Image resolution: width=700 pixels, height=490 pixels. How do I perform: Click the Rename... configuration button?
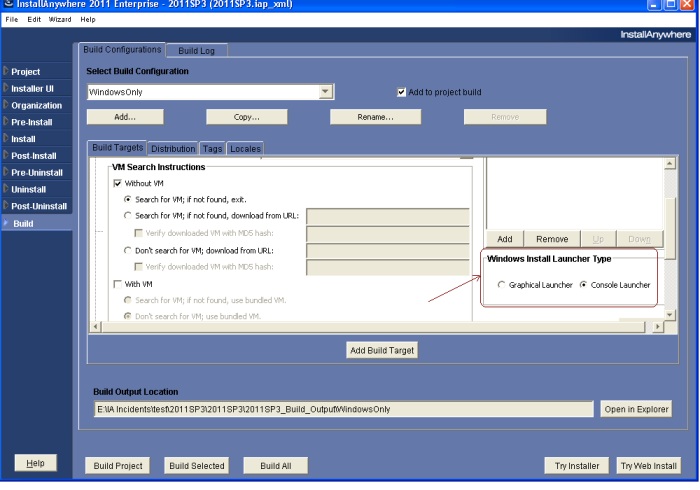pos(375,117)
